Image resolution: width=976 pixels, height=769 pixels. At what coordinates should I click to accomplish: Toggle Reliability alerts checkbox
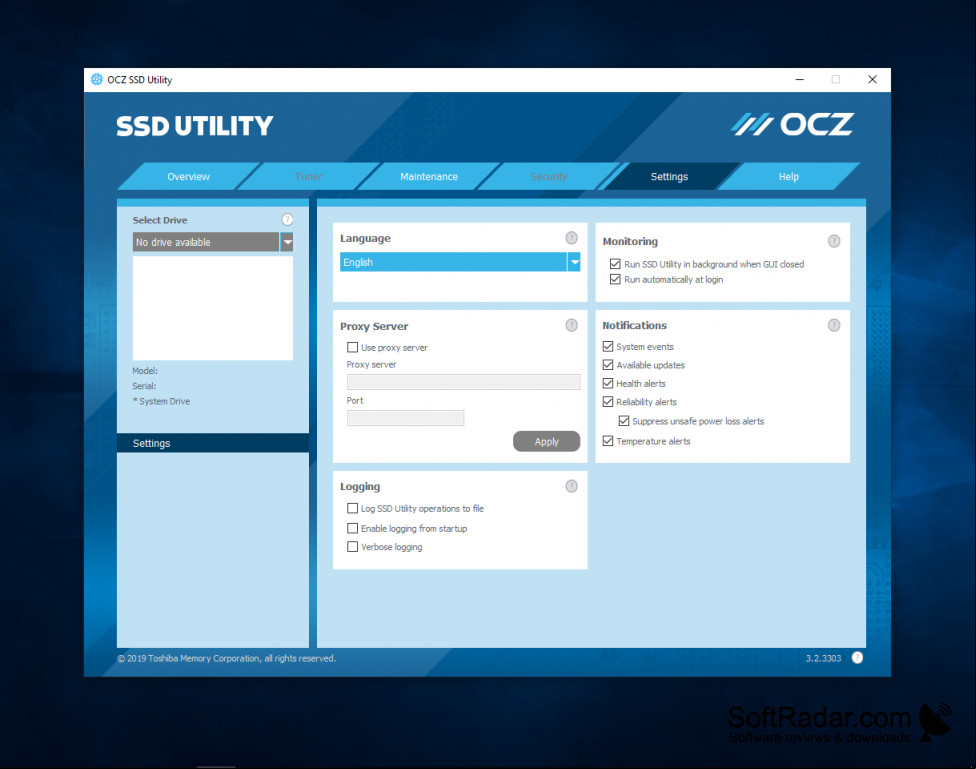tap(608, 402)
